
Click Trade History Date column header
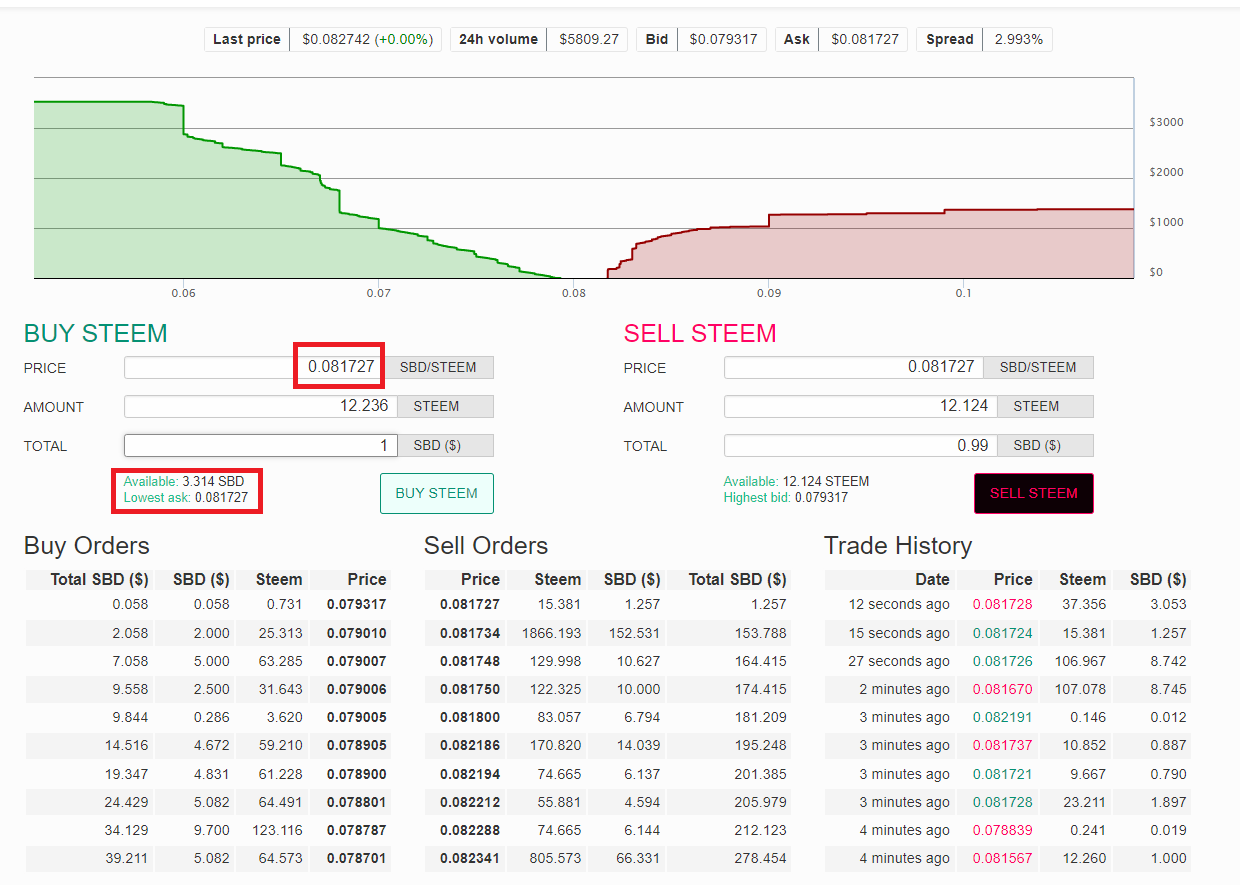(932, 579)
